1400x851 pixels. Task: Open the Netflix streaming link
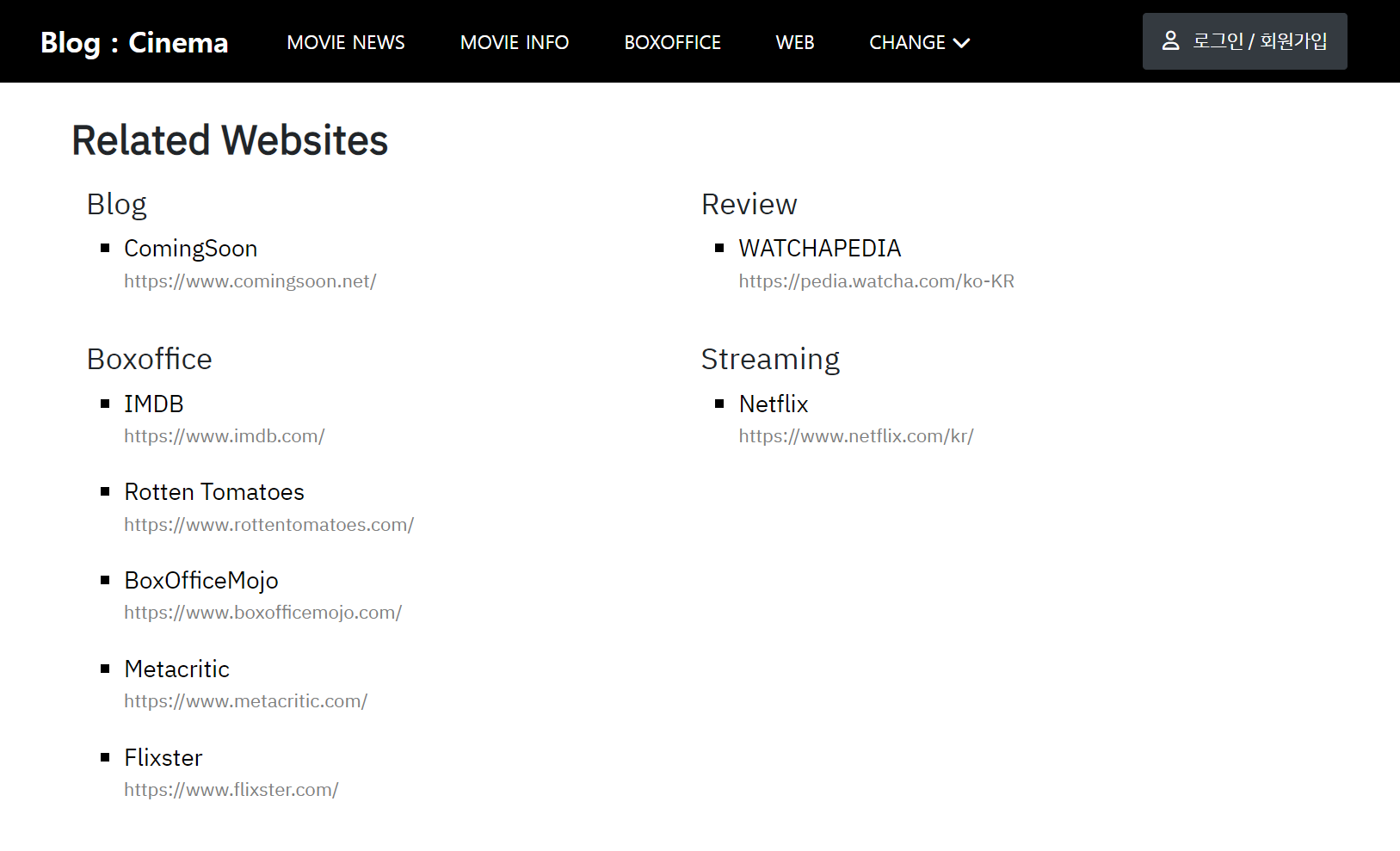pos(773,404)
